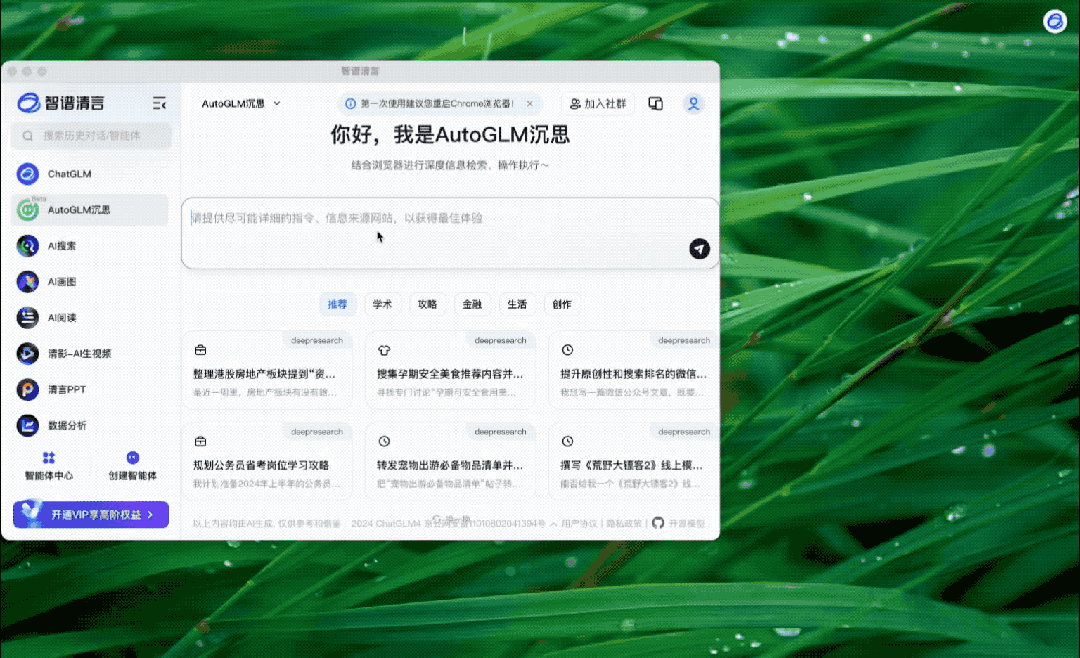Click the clock icon on 提升原创性 card
Screen dimensions: 1080x658
(567, 350)
